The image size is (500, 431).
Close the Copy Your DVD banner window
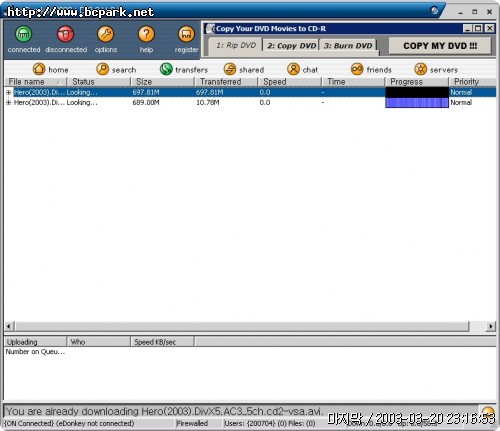pyautogui.click(x=489, y=28)
